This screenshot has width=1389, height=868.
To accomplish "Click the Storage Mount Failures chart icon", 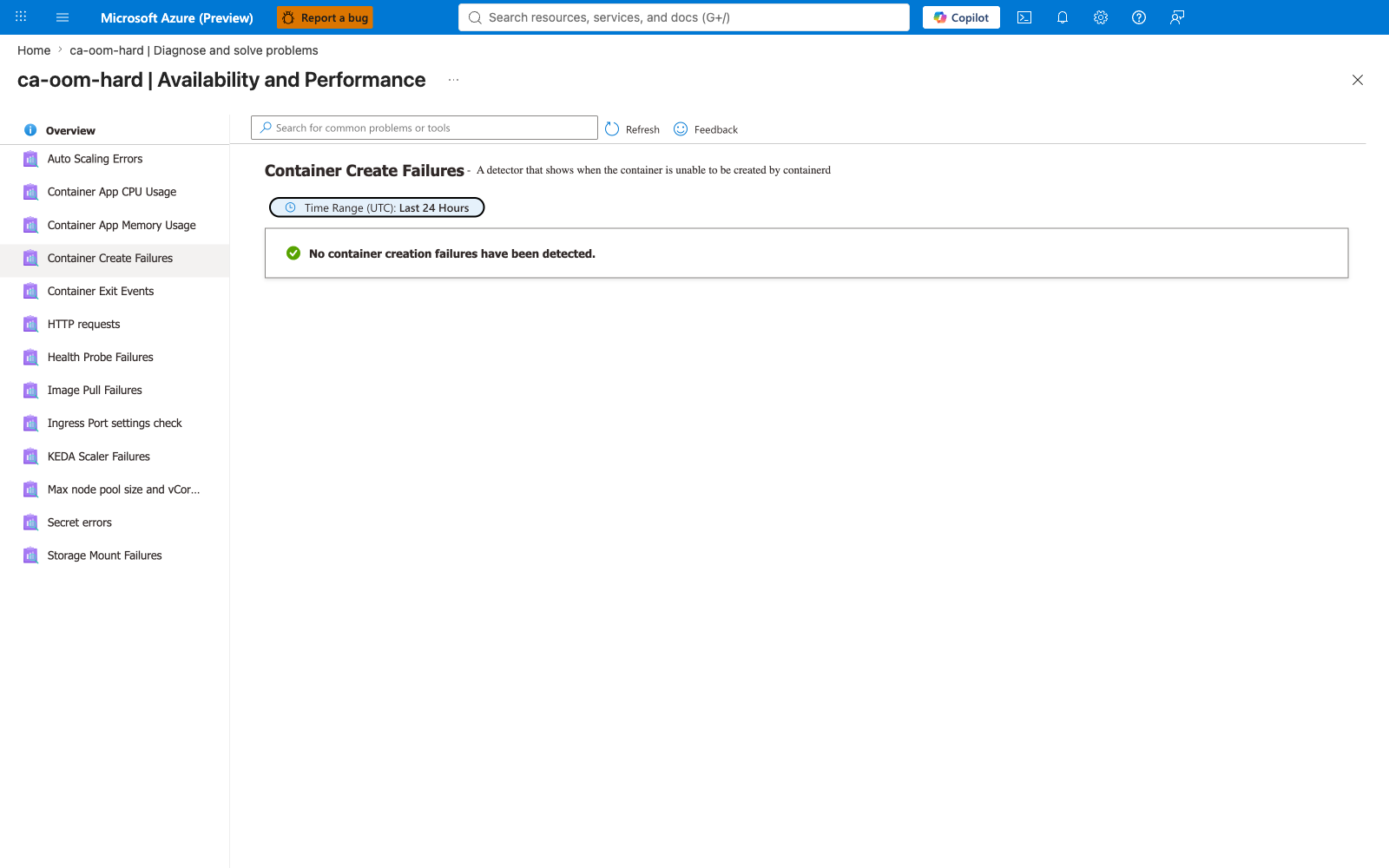I will pyautogui.click(x=30, y=555).
